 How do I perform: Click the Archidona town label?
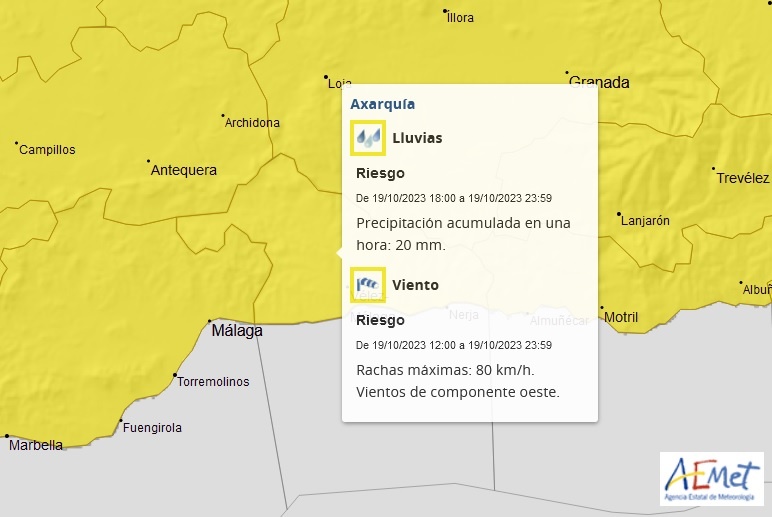pos(252,123)
